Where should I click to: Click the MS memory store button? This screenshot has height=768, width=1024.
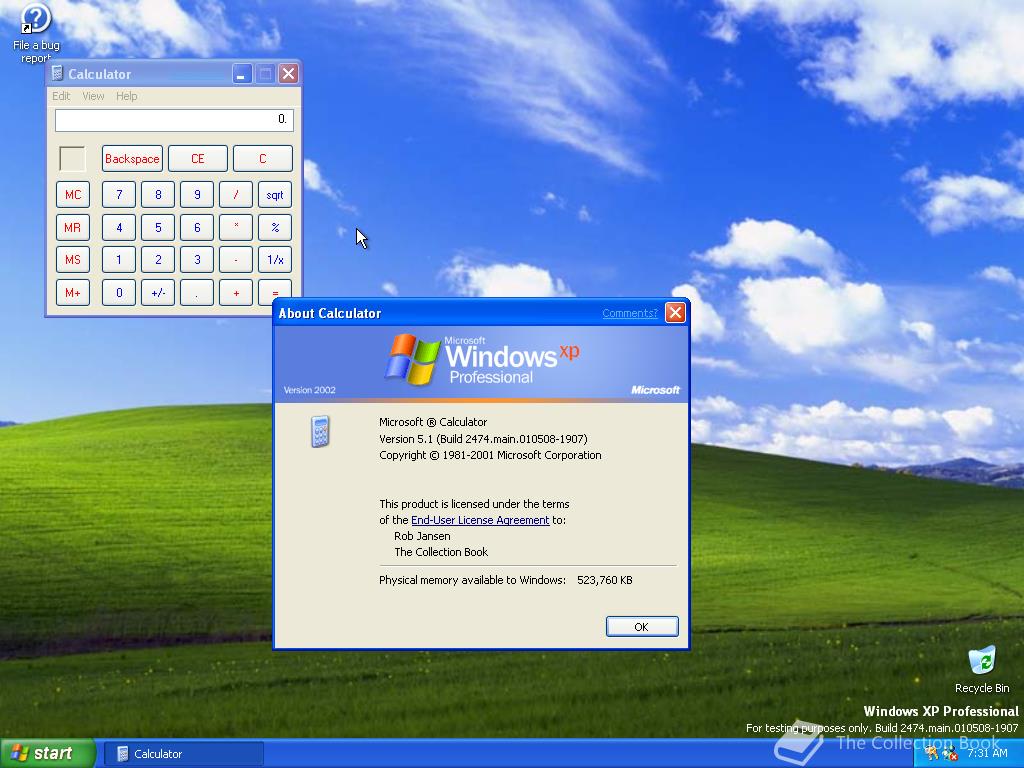(x=72, y=259)
